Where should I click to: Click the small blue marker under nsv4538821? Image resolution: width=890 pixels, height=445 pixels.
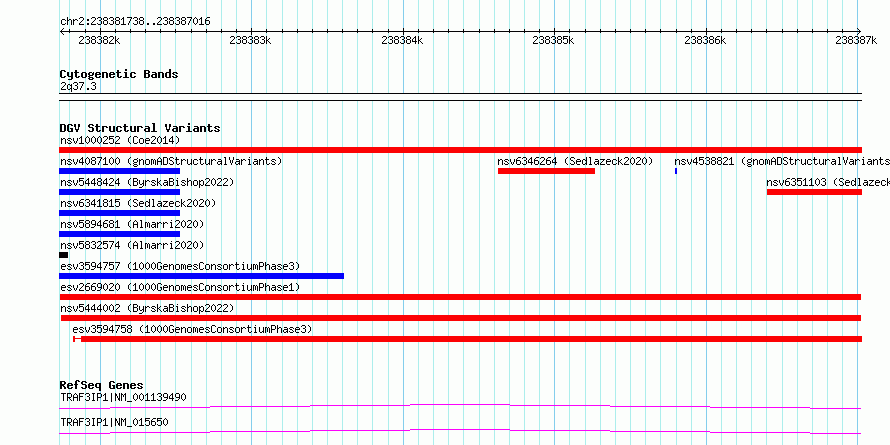click(676, 171)
